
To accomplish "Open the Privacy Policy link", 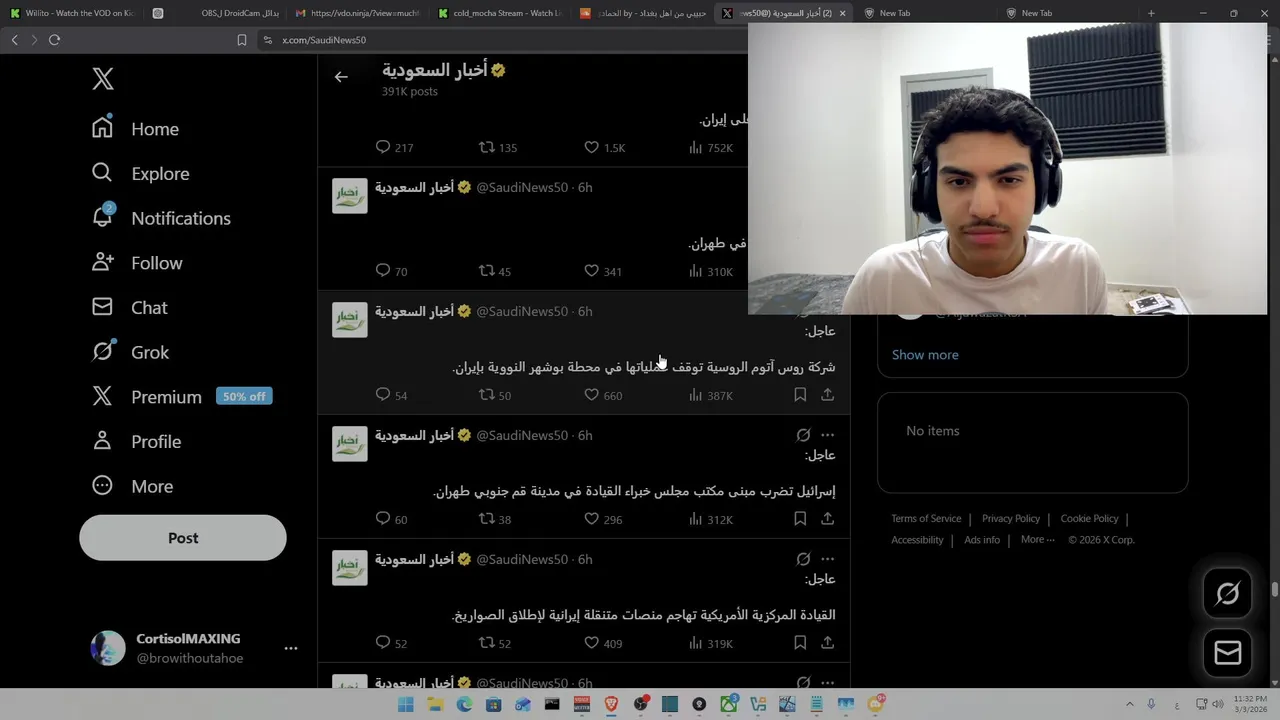I will 1011,518.
